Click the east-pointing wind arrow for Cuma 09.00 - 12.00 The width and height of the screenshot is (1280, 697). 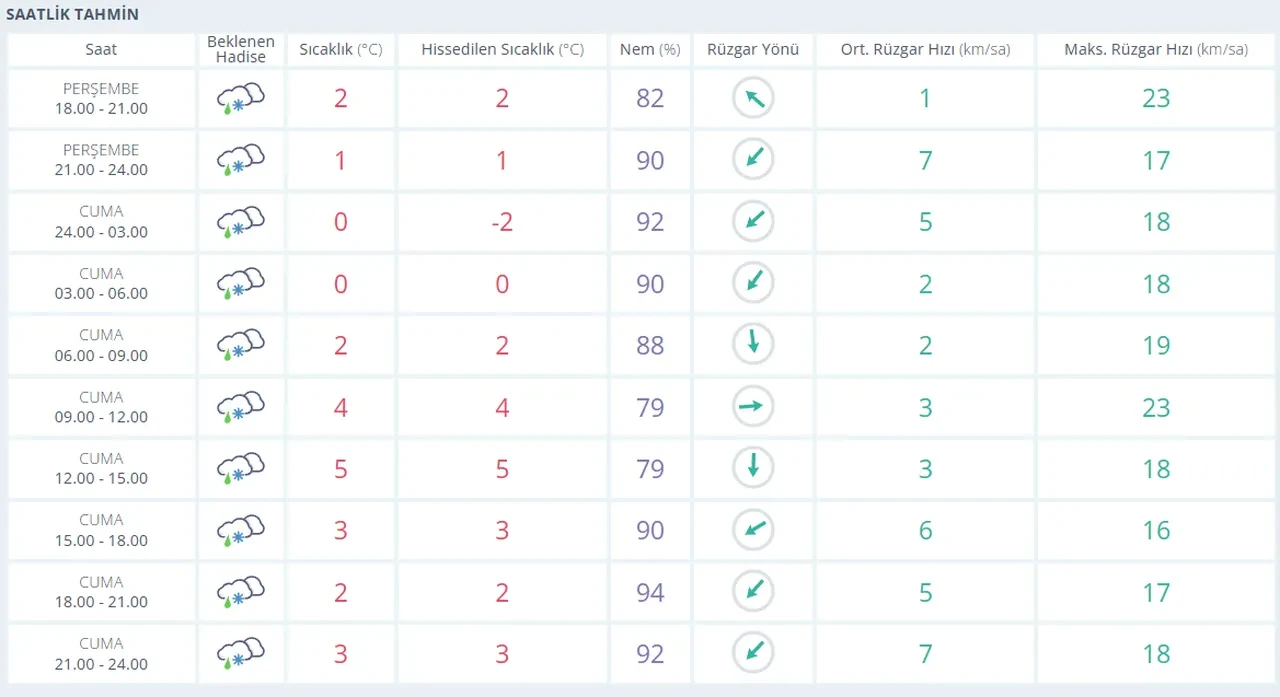click(753, 407)
